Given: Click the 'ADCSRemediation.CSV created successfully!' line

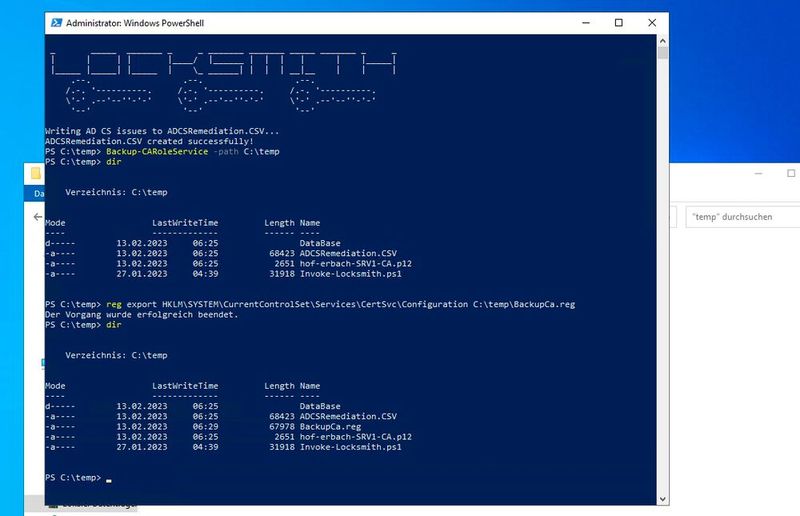Looking at the screenshot, I should point(149,141).
